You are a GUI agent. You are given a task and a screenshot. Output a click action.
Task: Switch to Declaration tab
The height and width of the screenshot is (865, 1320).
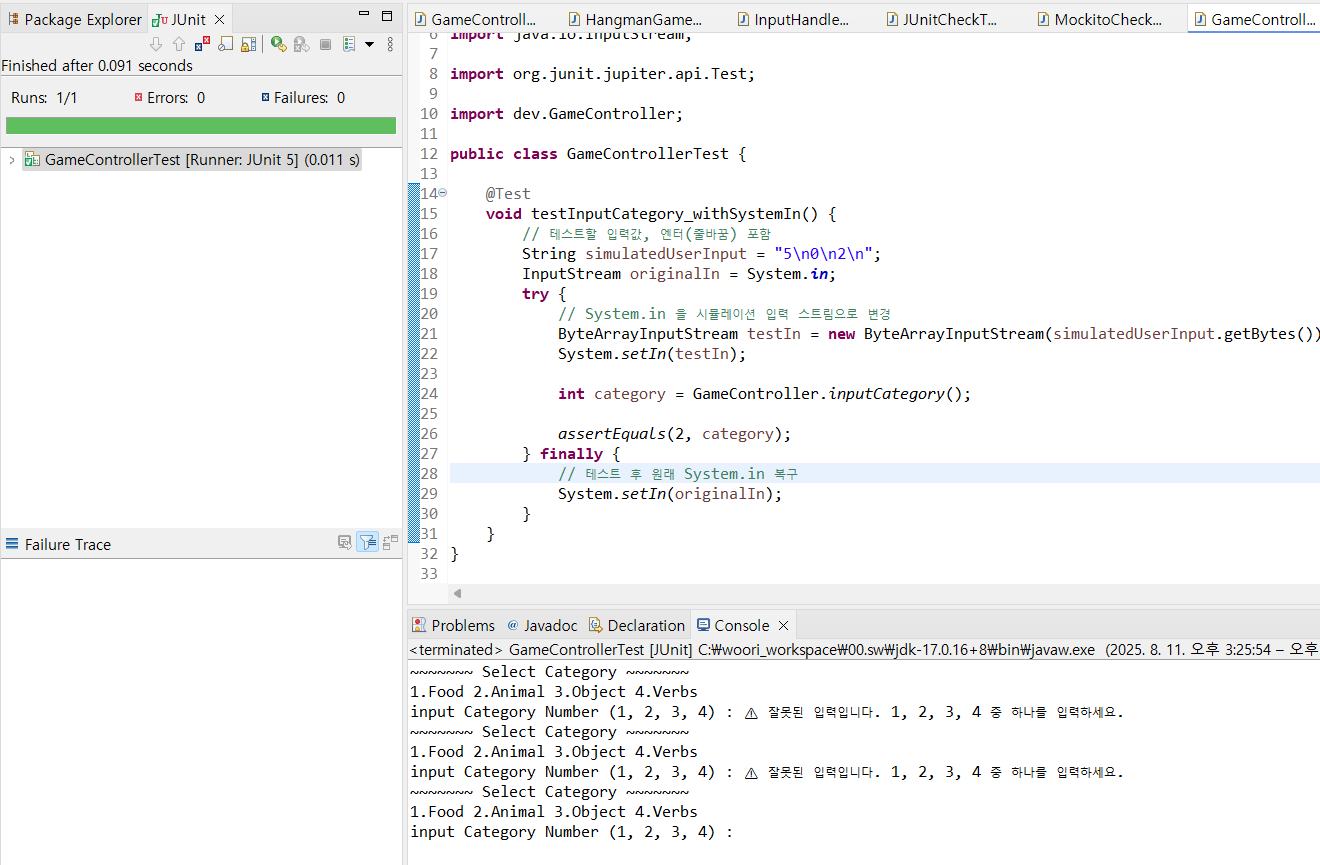point(636,625)
